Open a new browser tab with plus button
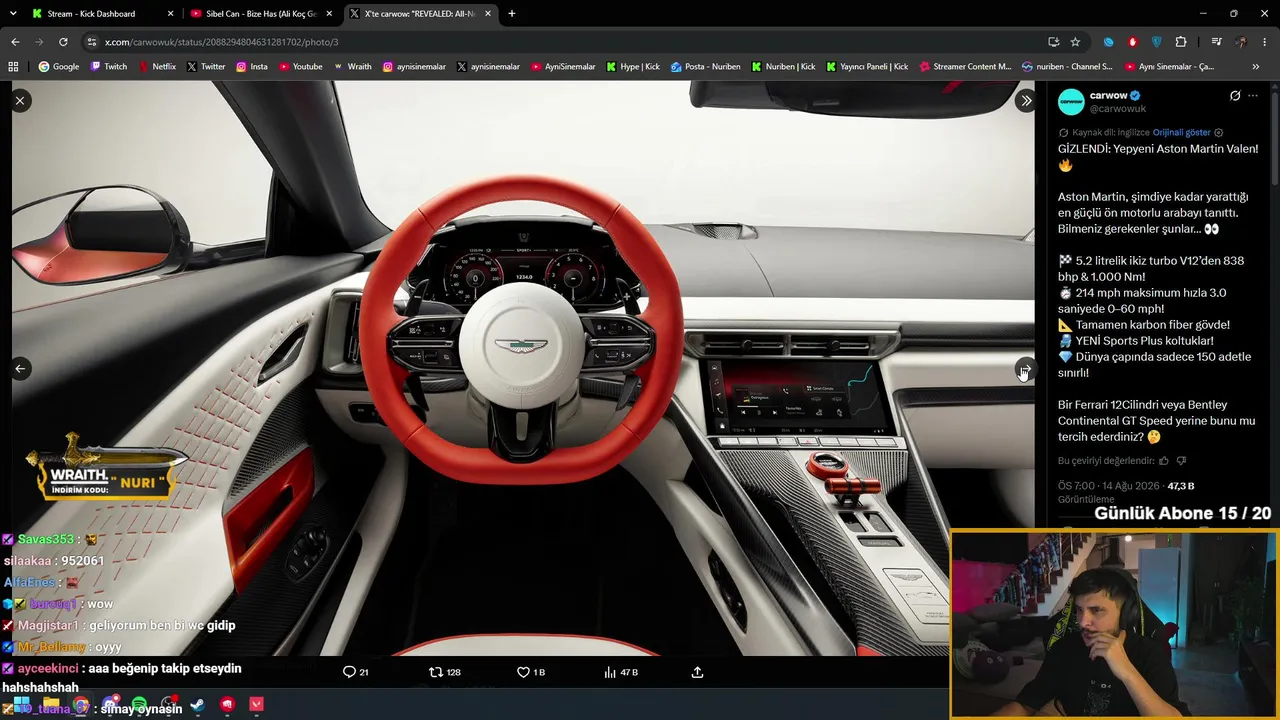Screen dimensions: 1280x720 [512, 14]
